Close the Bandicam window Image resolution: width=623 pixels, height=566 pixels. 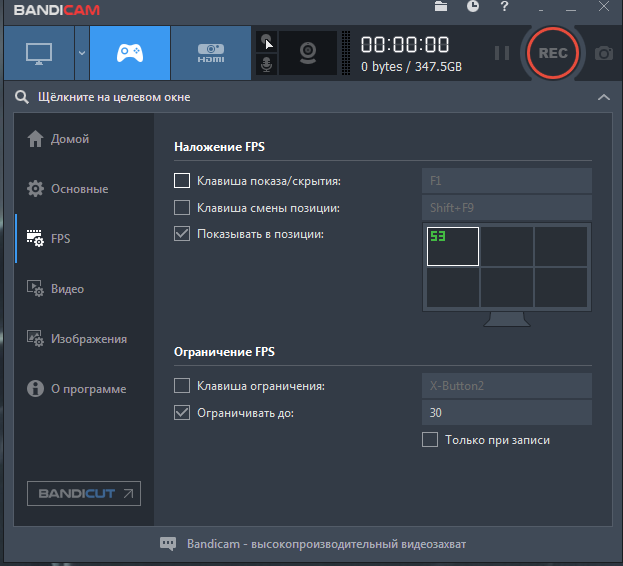pyautogui.click(x=604, y=6)
